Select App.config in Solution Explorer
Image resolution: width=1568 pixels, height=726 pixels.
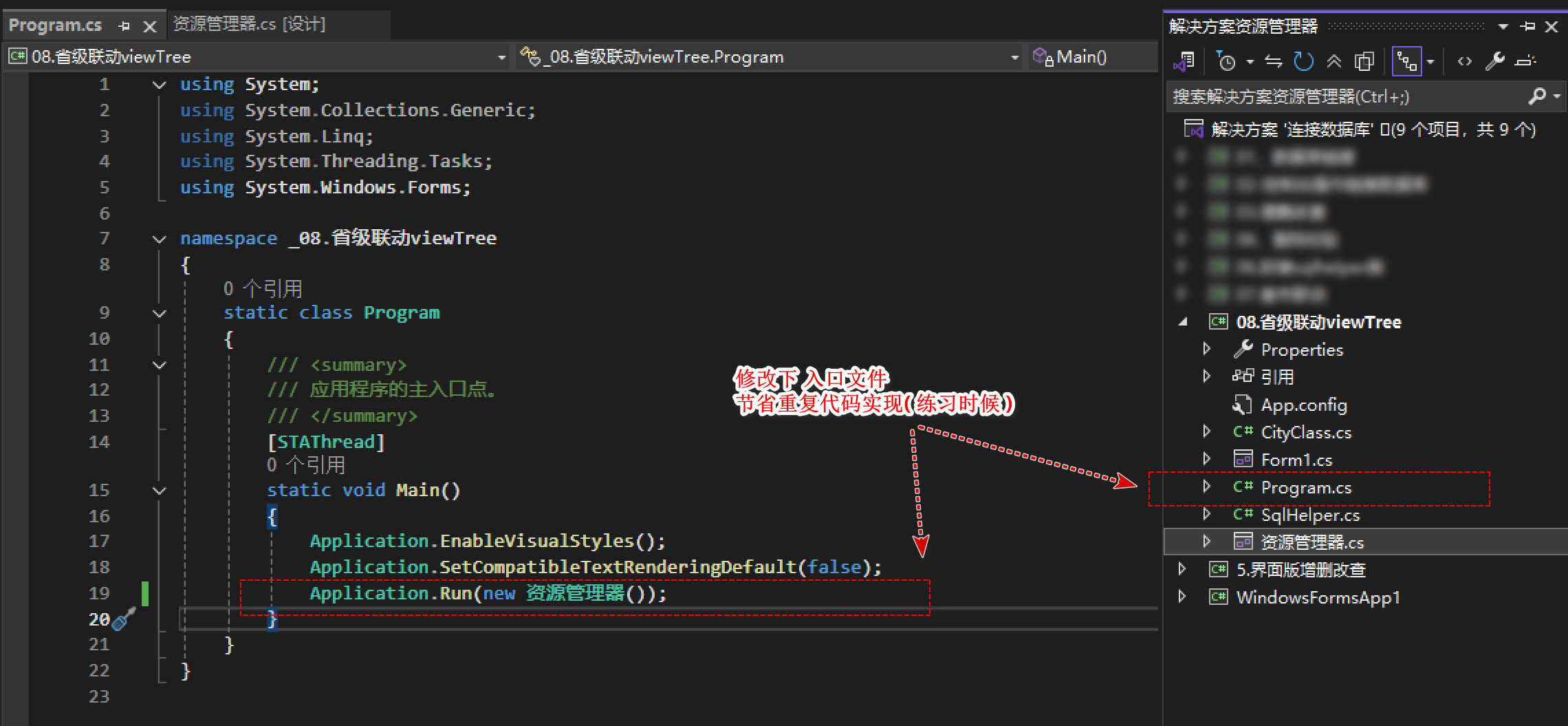1303,405
